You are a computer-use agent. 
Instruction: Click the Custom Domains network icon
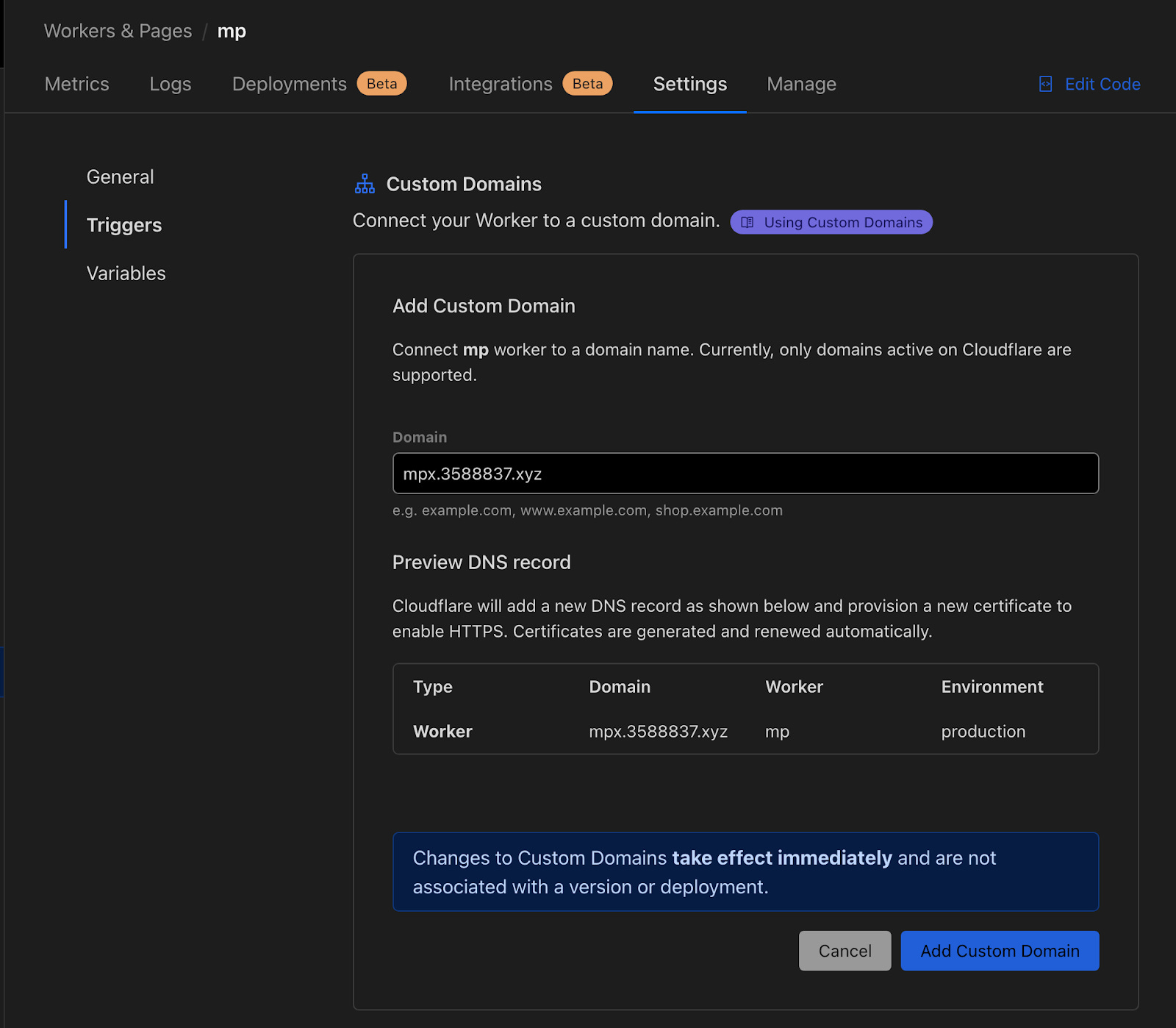point(365,184)
